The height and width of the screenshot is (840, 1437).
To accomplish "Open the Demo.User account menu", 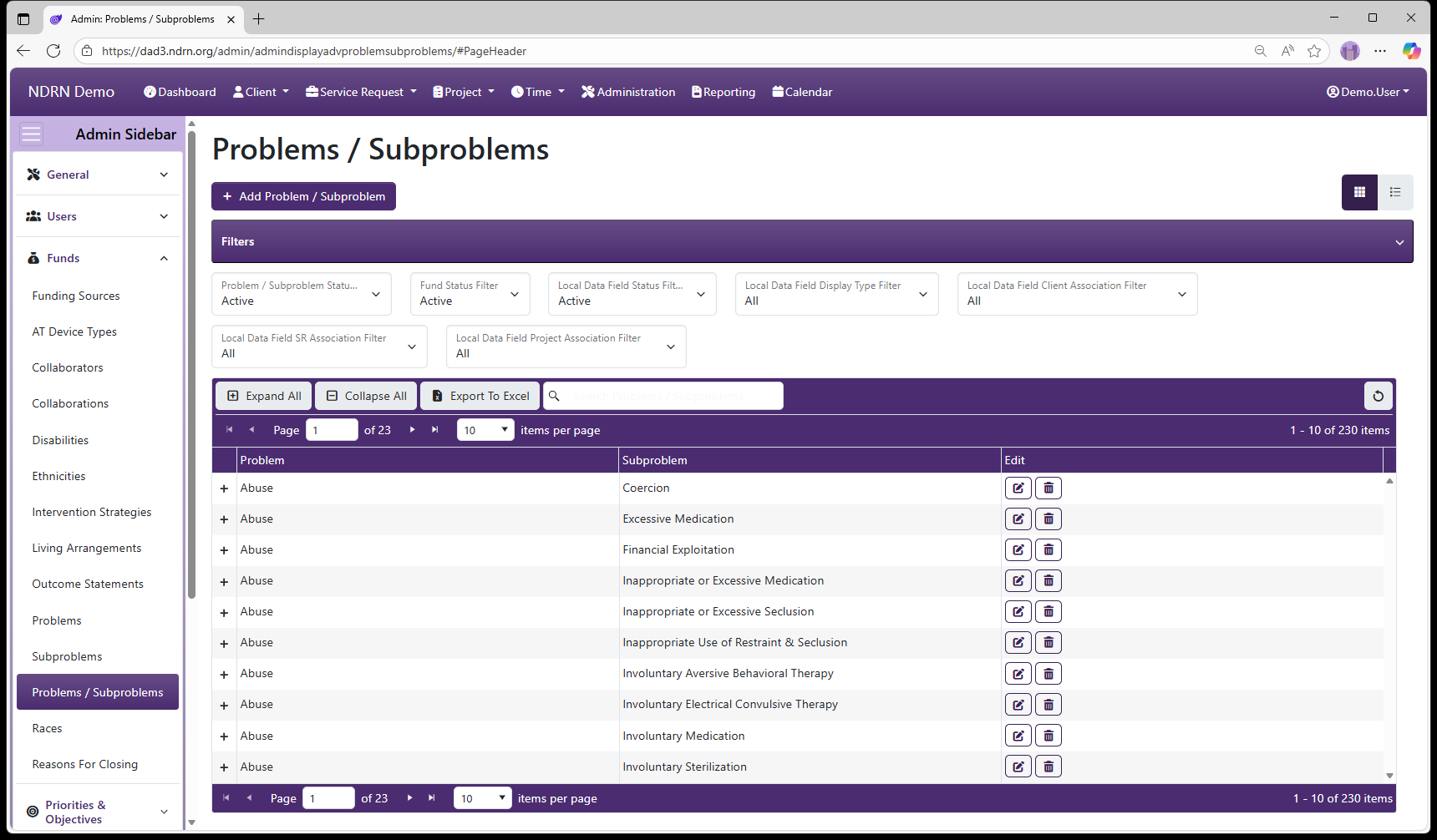I will pyautogui.click(x=1368, y=92).
